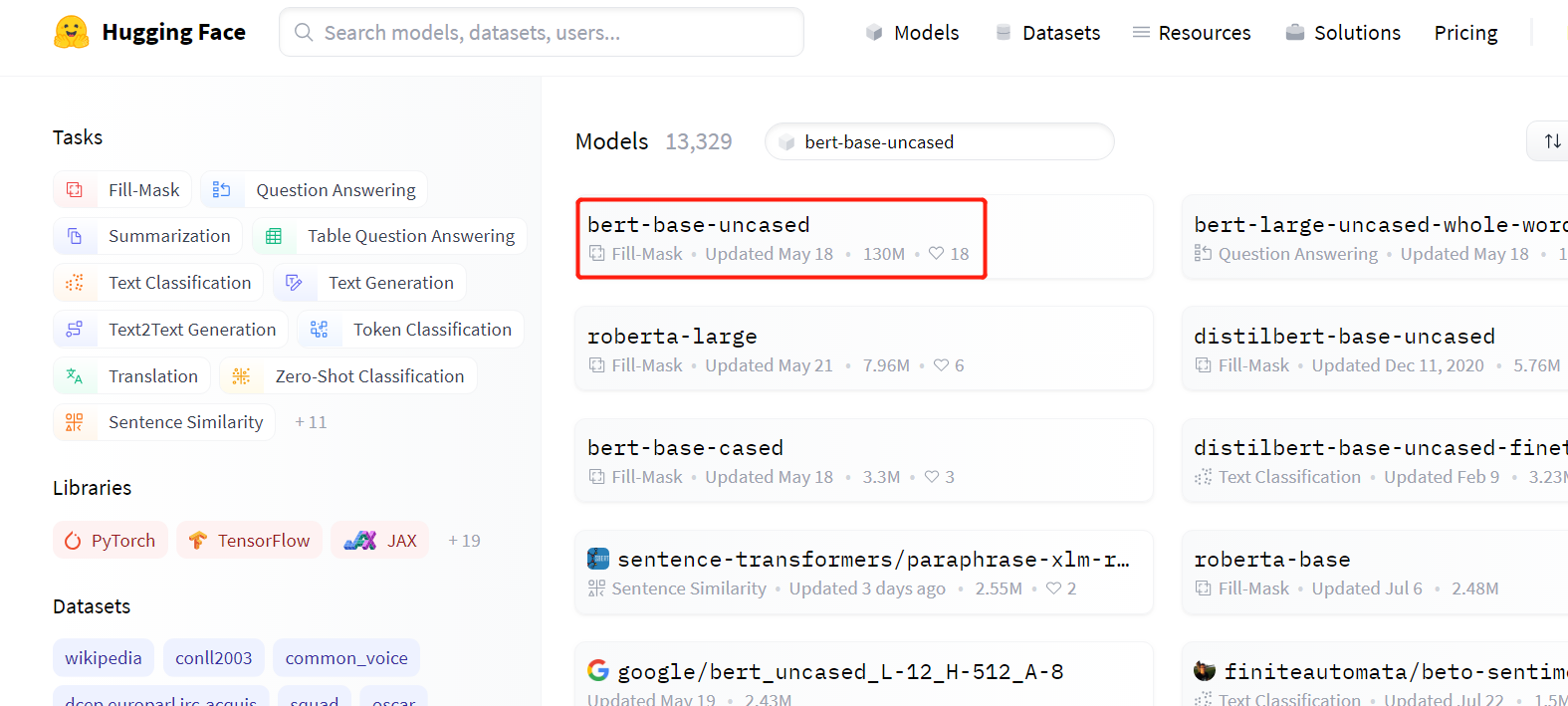Click the JAX logo icon
This screenshot has height=706, width=1568.
click(x=360, y=541)
